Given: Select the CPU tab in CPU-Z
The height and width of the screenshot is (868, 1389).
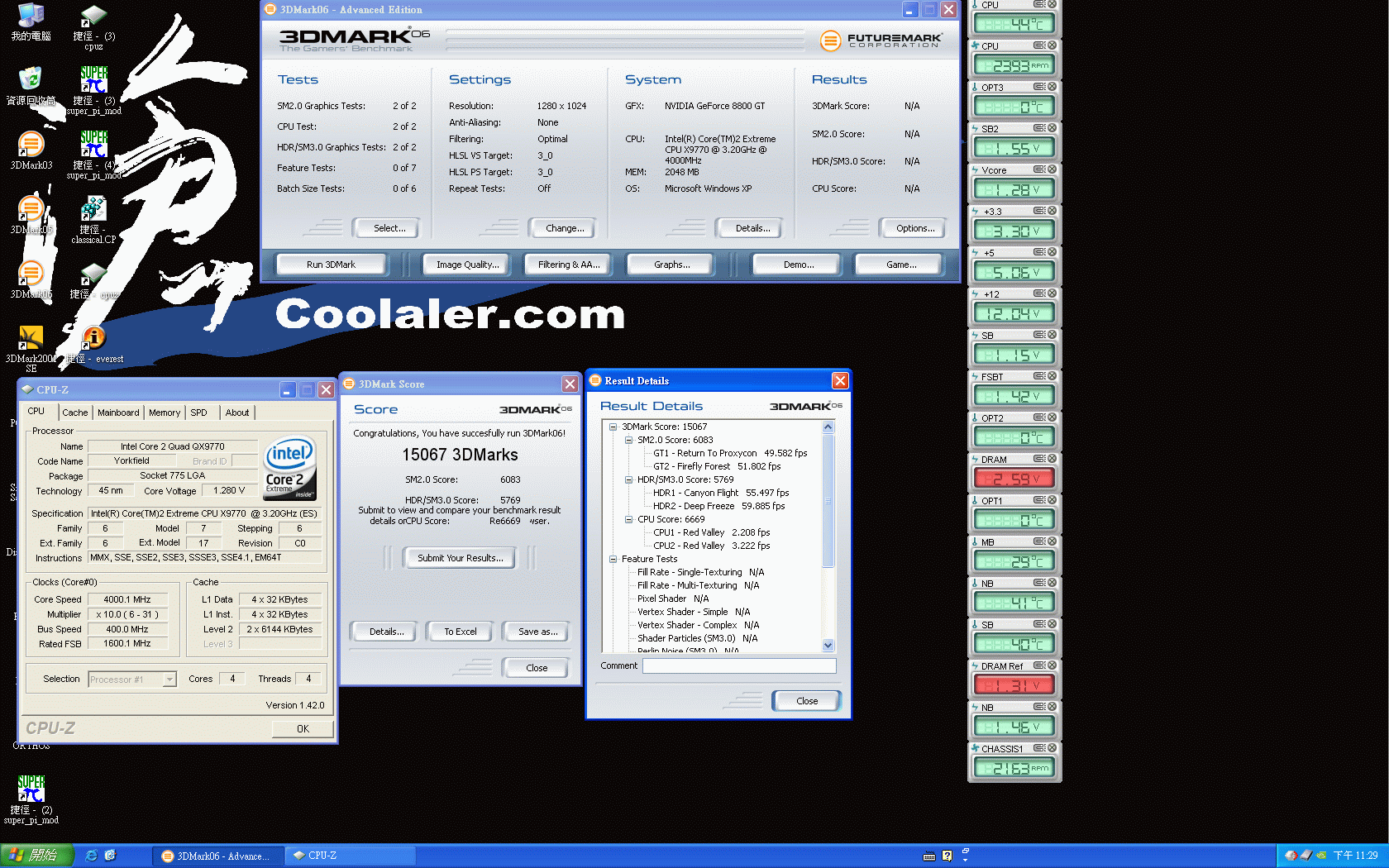Looking at the screenshot, I should pos(37,411).
